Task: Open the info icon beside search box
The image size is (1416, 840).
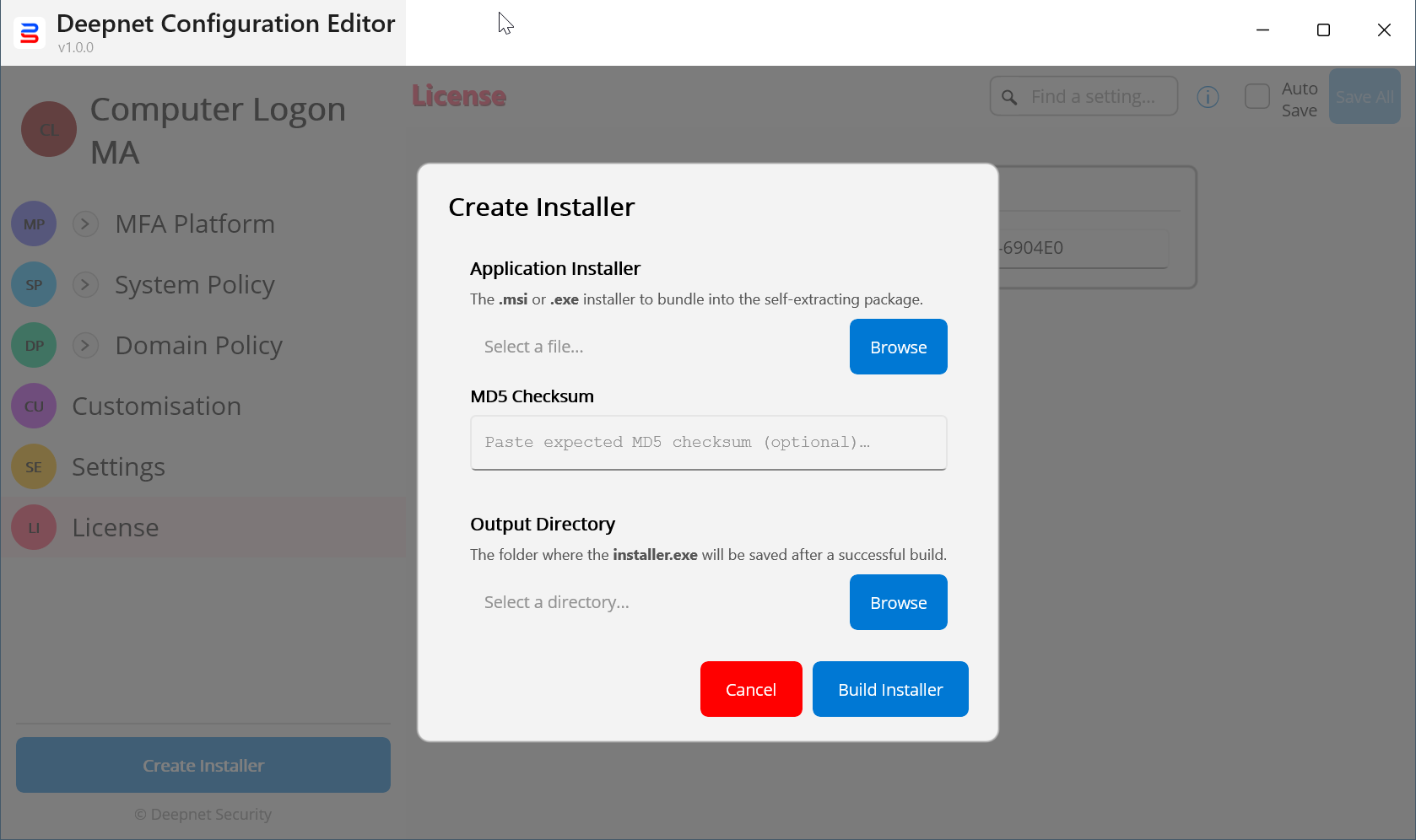Action: 1208,97
